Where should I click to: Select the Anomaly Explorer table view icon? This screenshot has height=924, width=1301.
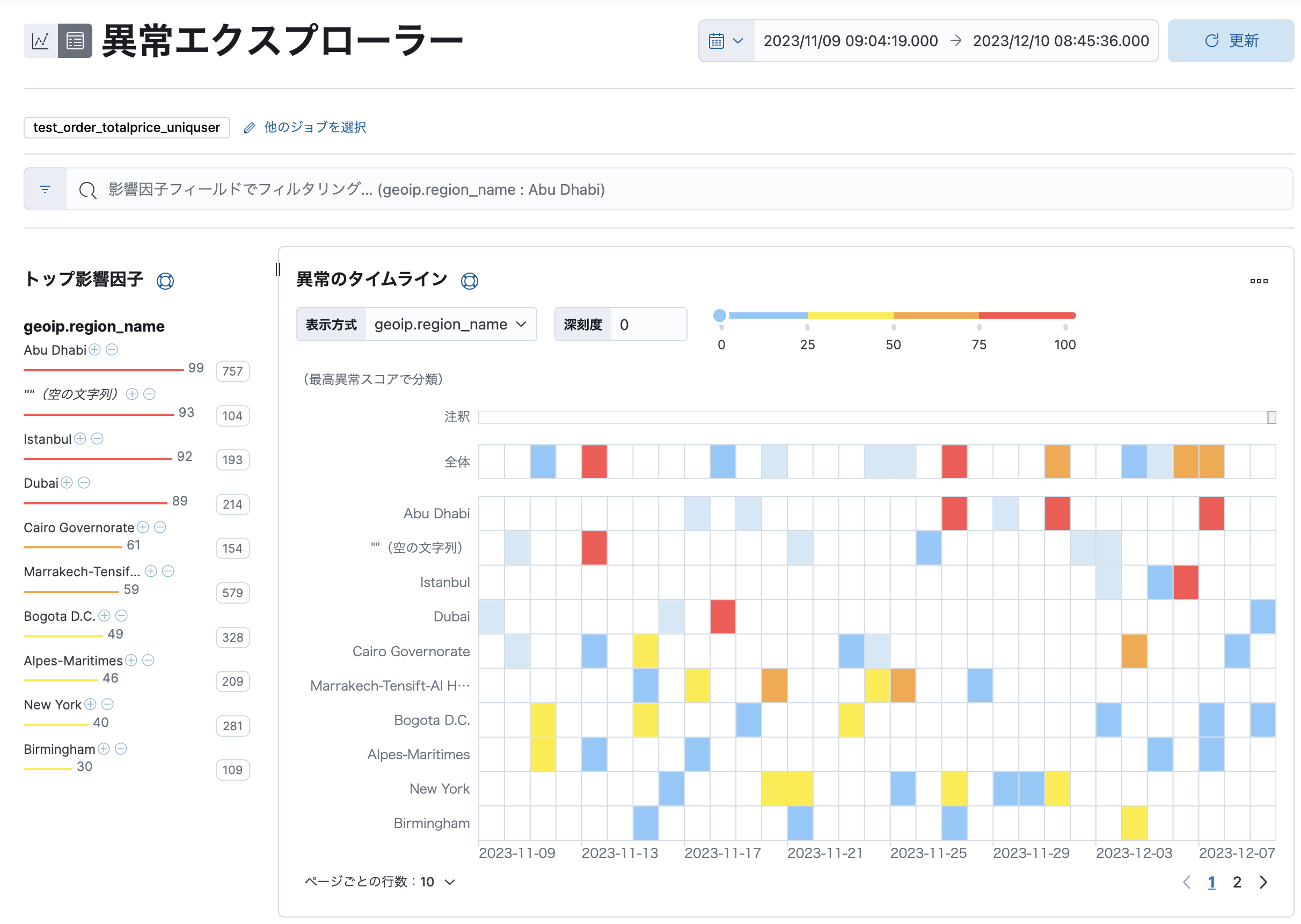point(75,41)
